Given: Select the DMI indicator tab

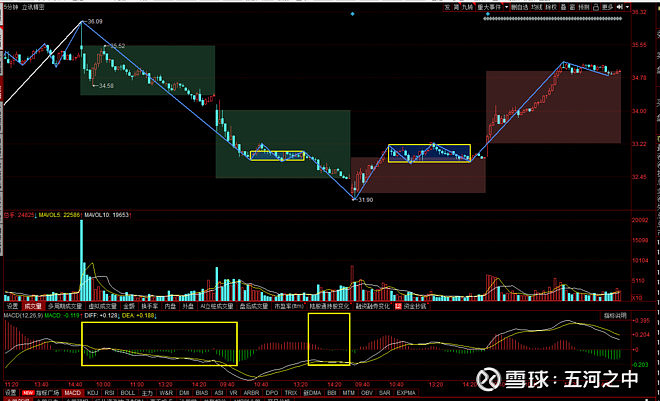Looking at the screenshot, I should [x=184, y=393].
